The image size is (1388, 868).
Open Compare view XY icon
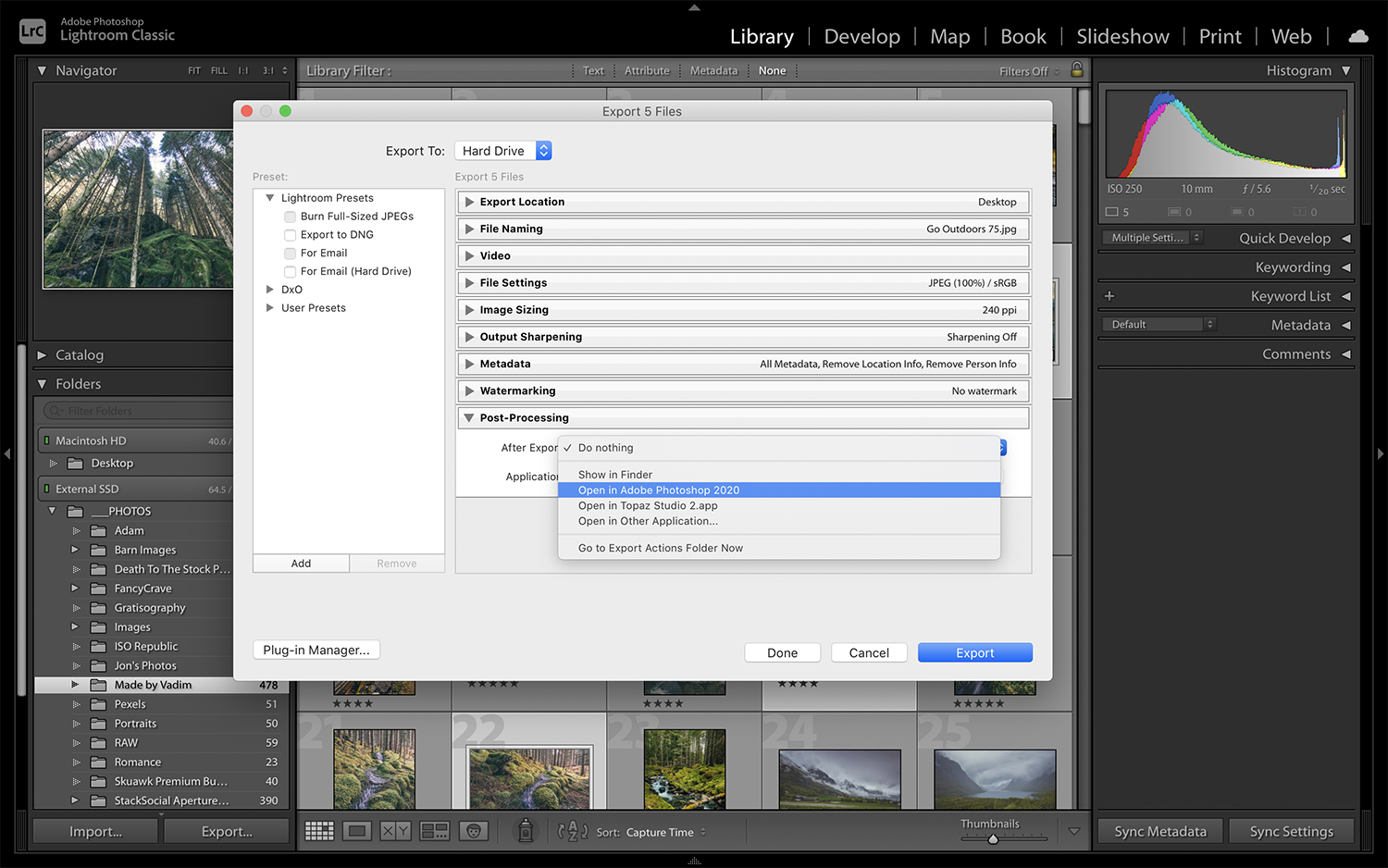pyautogui.click(x=396, y=831)
